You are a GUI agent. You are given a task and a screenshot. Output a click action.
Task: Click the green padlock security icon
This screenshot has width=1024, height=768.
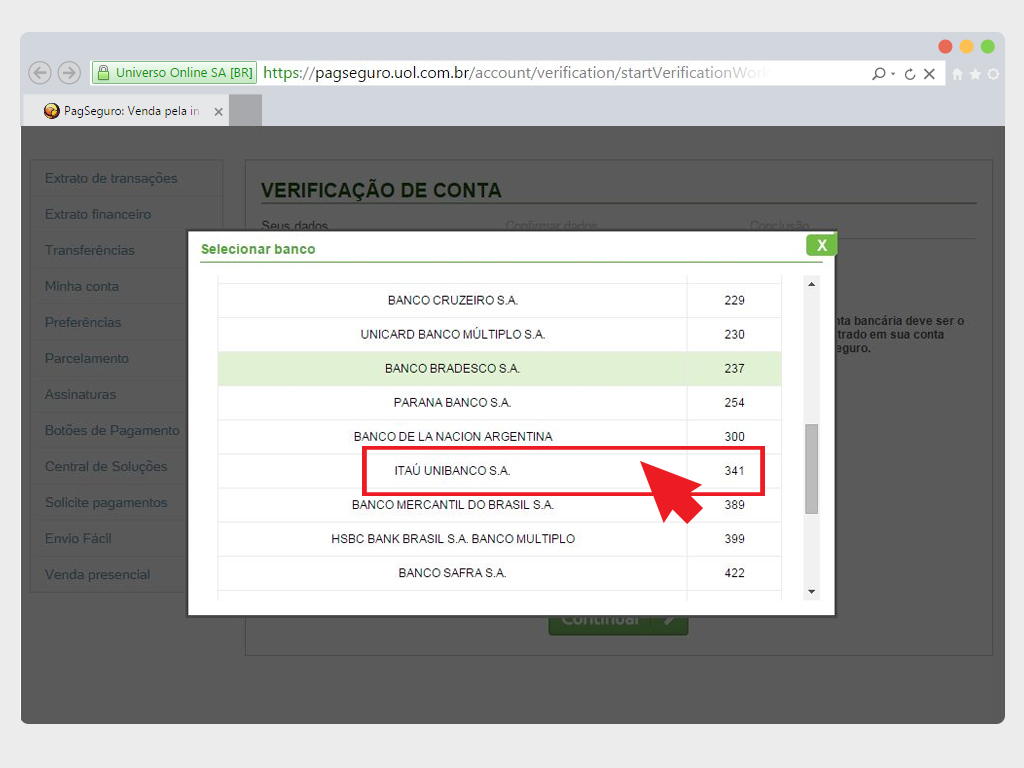pos(103,73)
